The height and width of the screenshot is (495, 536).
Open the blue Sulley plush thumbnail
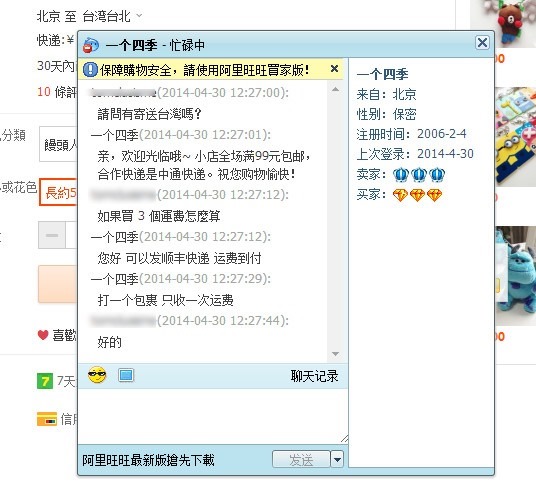(515, 275)
